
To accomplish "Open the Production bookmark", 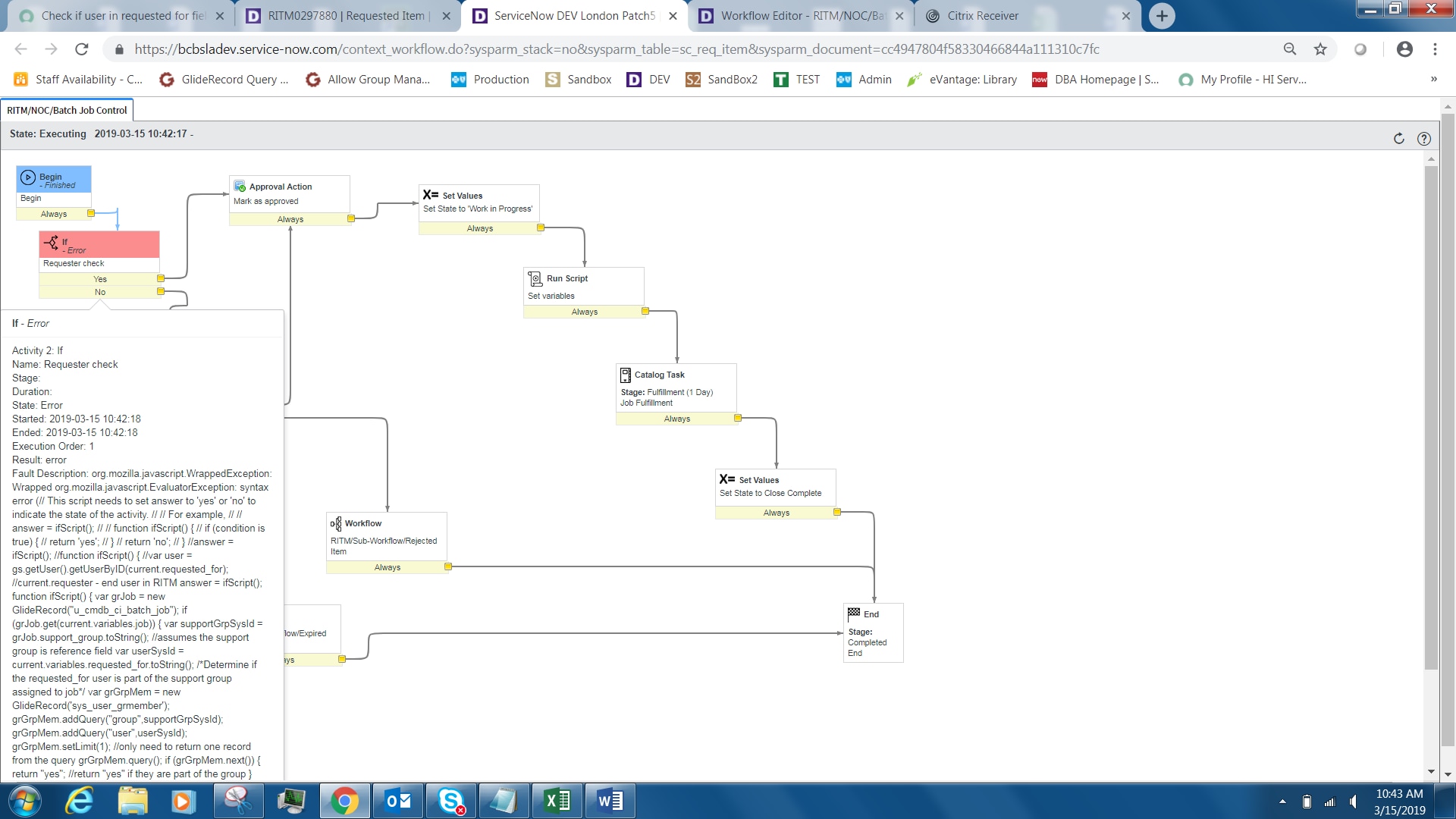I will tap(490, 80).
